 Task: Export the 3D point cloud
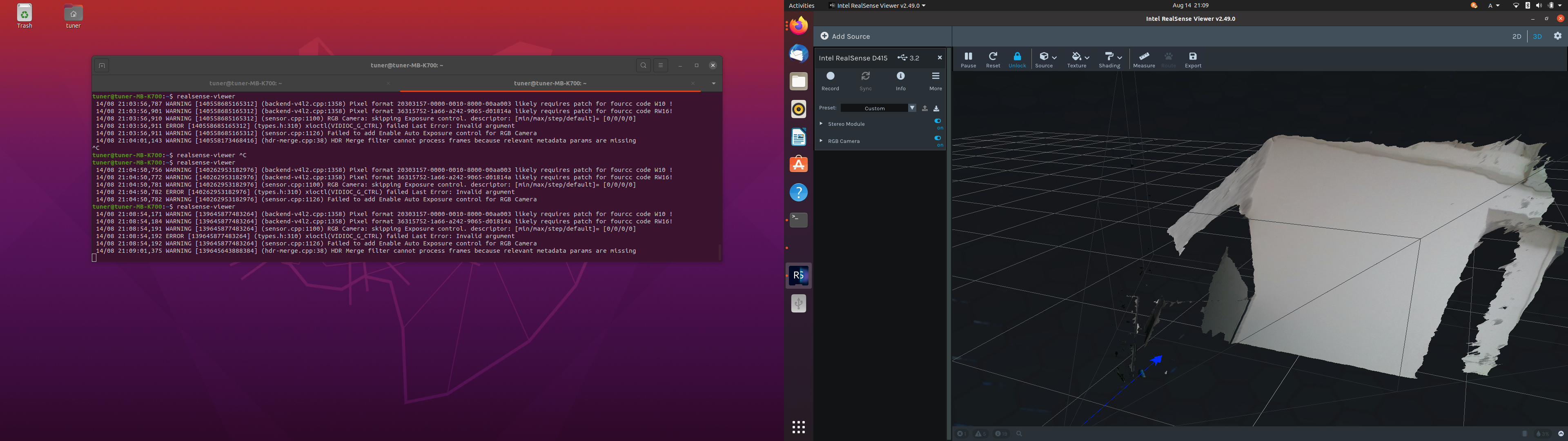[x=1192, y=59]
